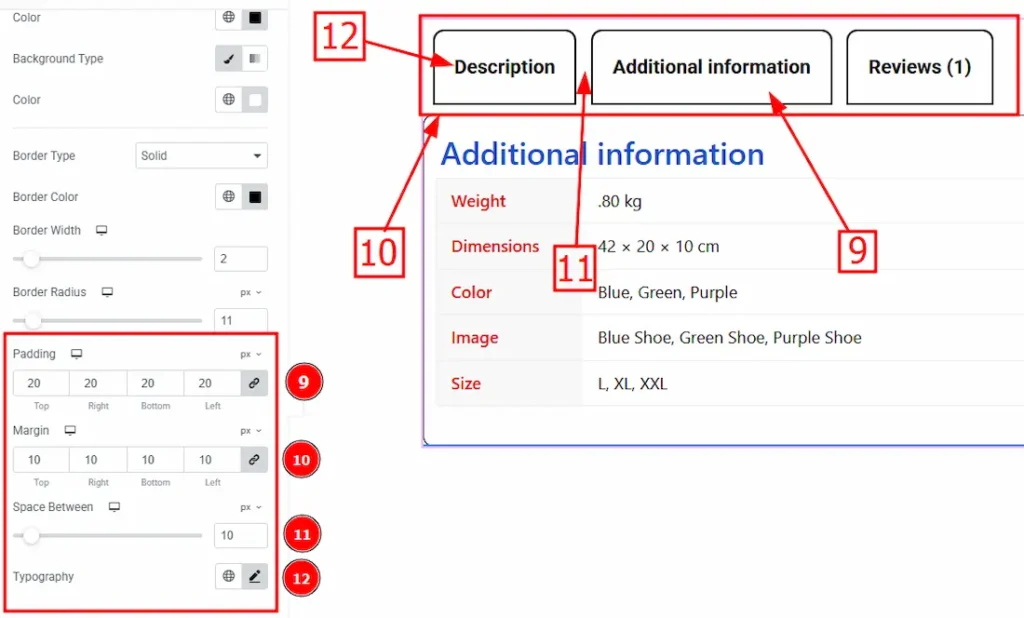This screenshot has height=618, width=1024.
Task: Open px unit selector for Padding
Action: click(x=251, y=355)
